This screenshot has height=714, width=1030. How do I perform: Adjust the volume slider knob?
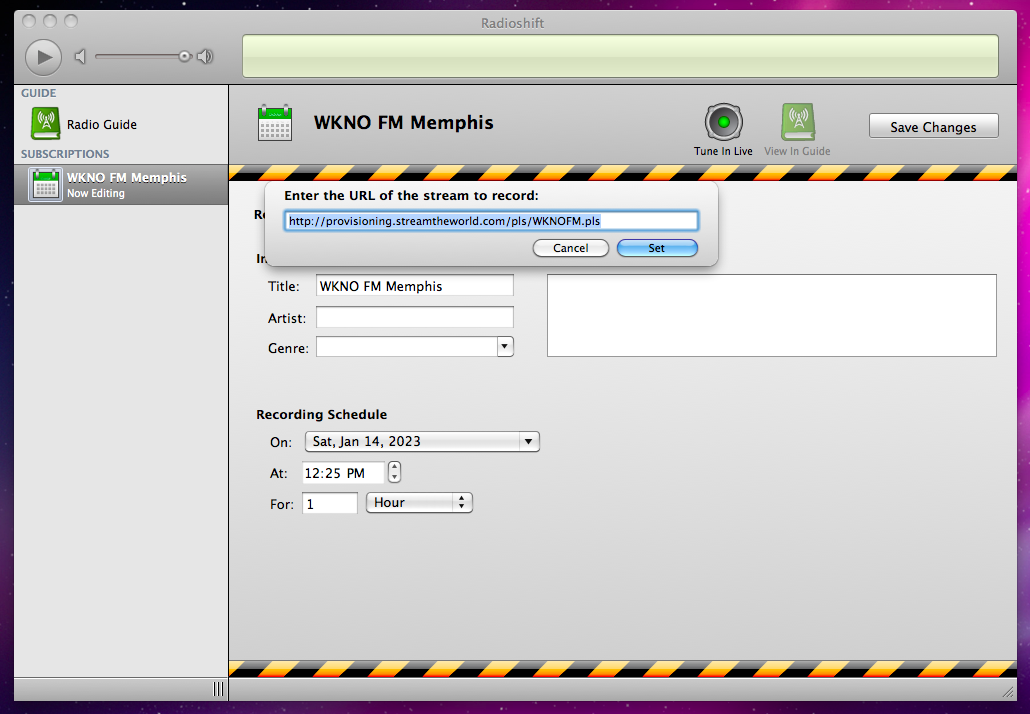point(185,56)
